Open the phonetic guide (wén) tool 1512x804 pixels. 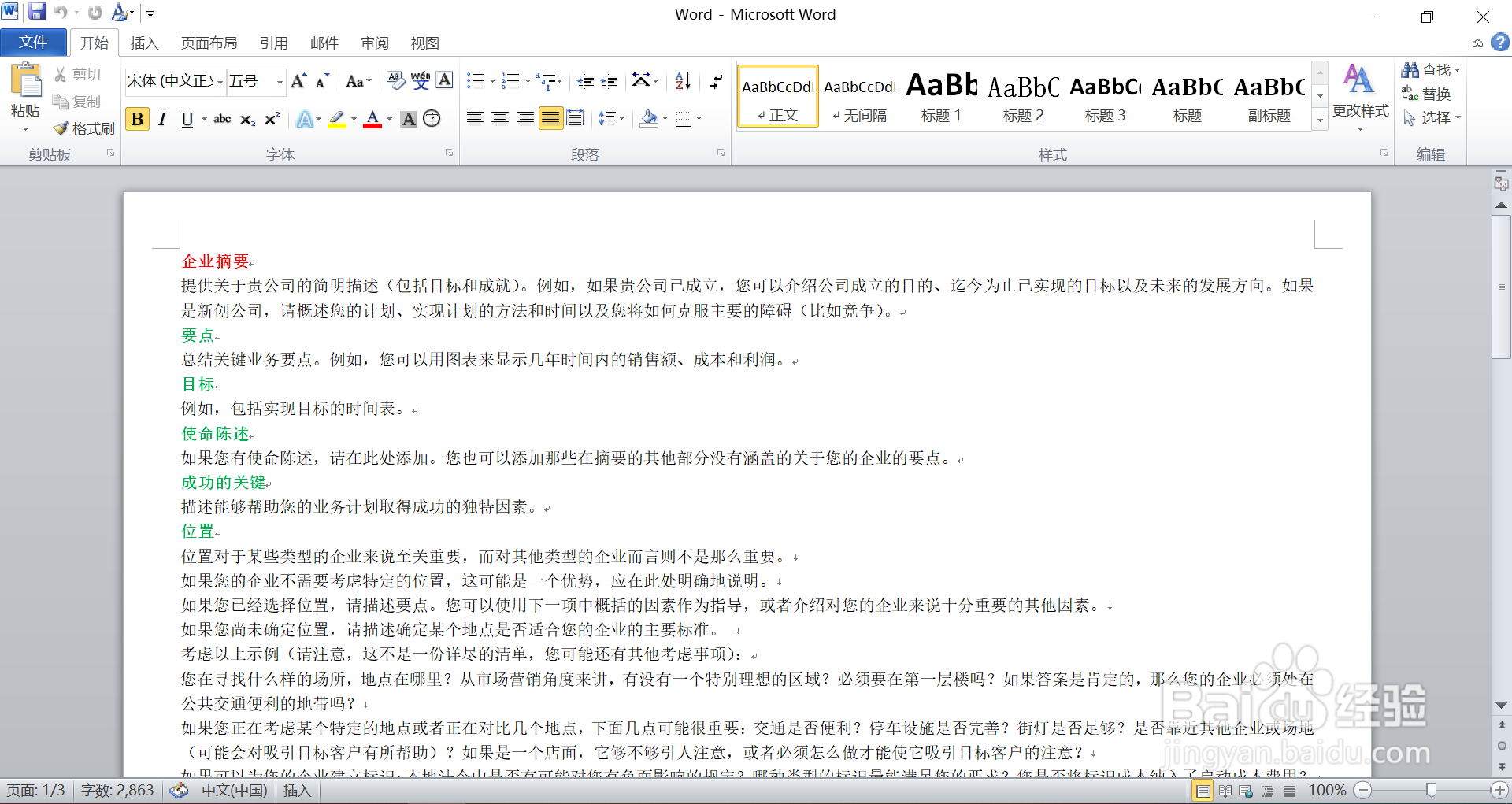click(x=421, y=80)
